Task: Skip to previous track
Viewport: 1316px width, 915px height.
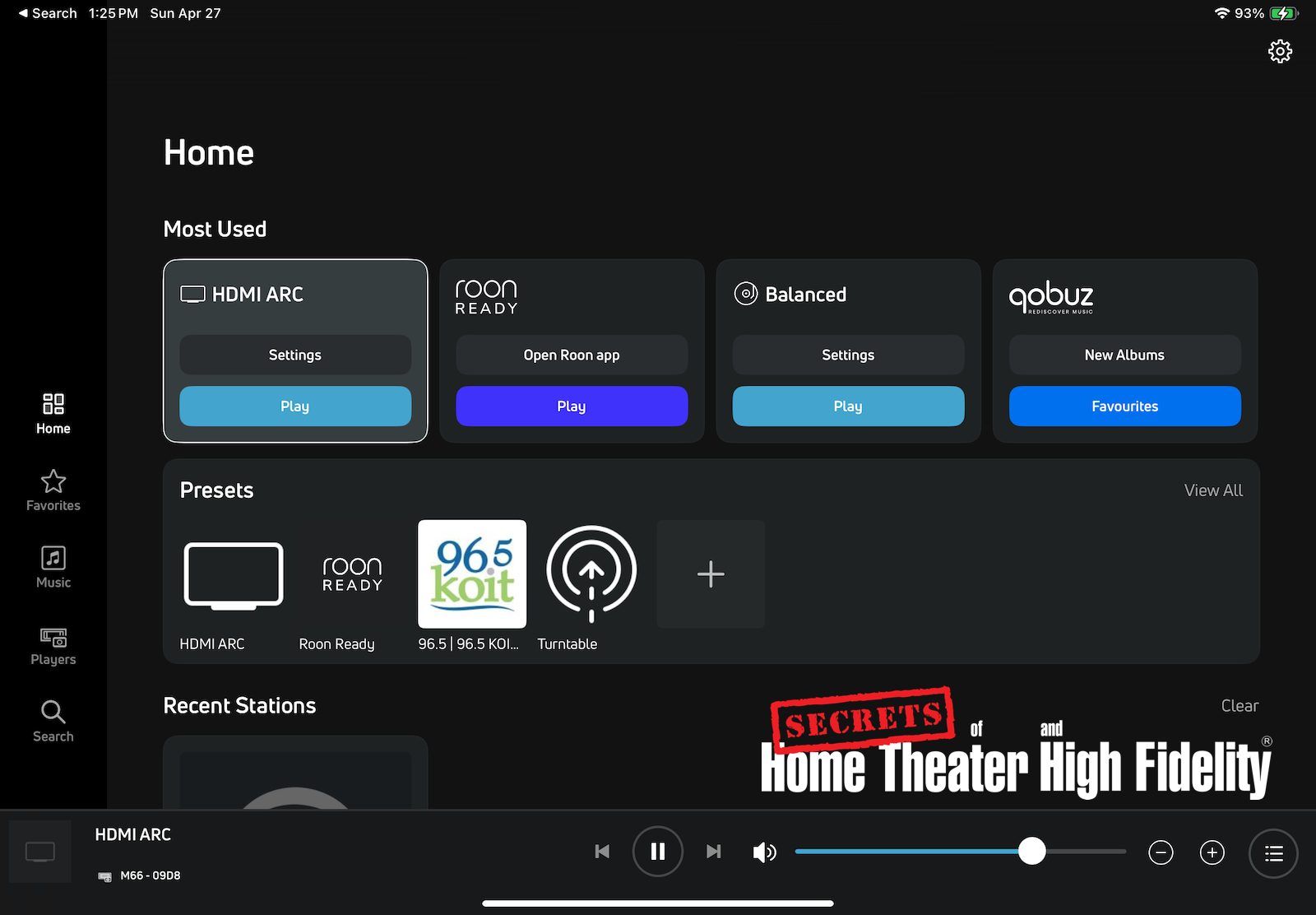Action: pyautogui.click(x=602, y=852)
